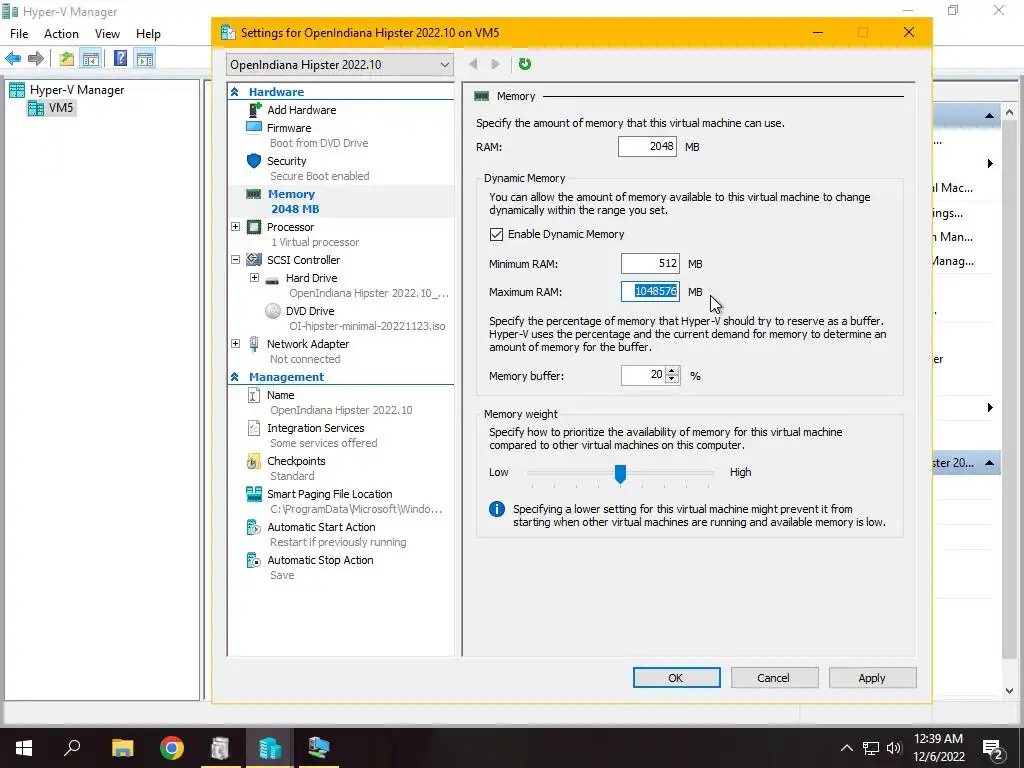Click the Hyper-V Manager taskbar icon
1024x768 pixels.
269,748
